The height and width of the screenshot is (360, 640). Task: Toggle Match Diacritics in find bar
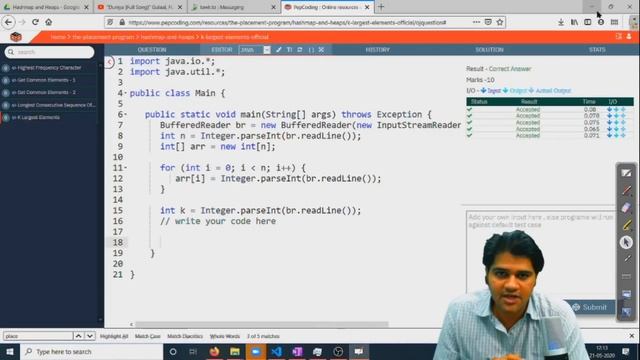(185, 336)
